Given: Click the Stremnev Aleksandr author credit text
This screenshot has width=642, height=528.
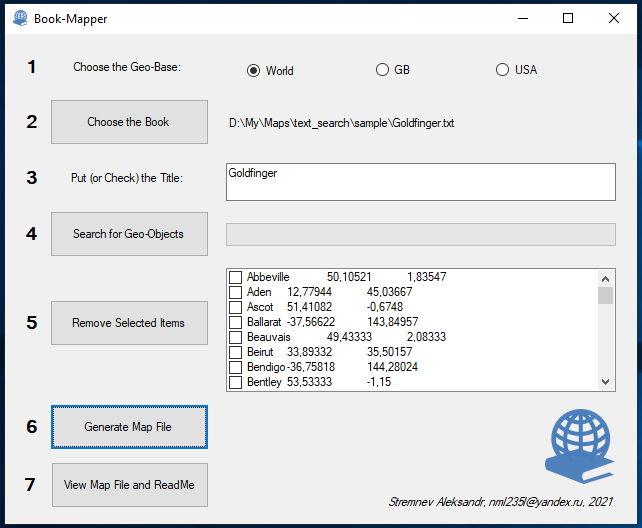Looking at the screenshot, I should [x=500, y=502].
